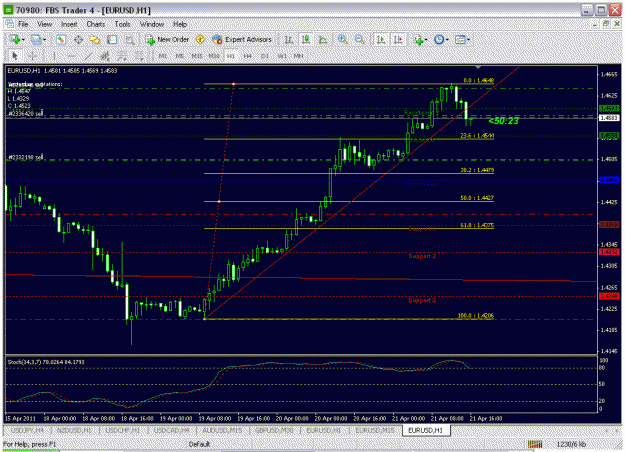
Task: Open a new chart window
Action: 15,39
